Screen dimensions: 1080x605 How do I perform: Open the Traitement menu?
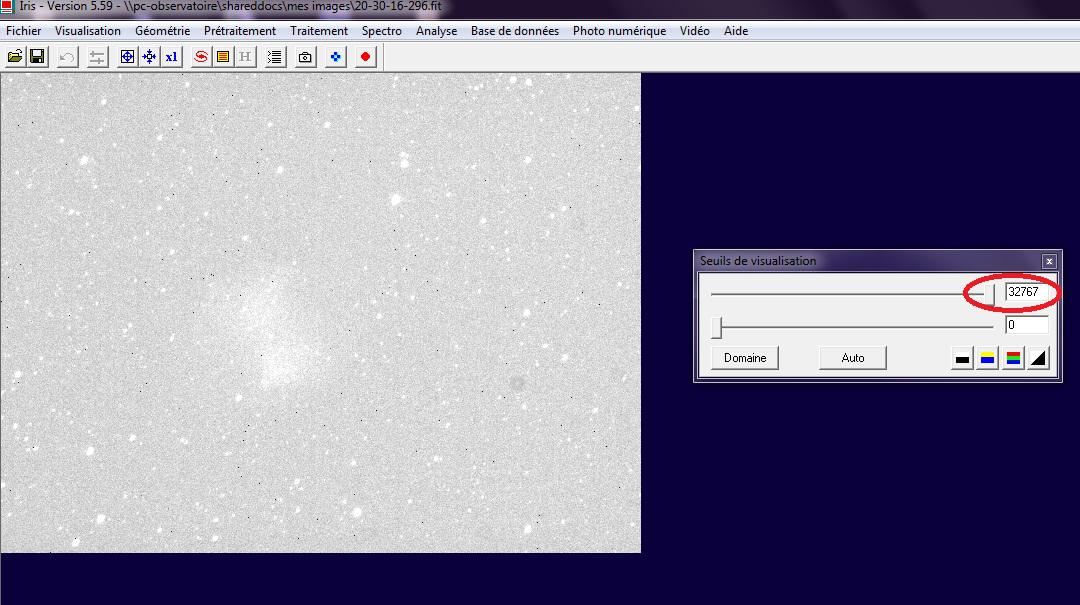[319, 31]
